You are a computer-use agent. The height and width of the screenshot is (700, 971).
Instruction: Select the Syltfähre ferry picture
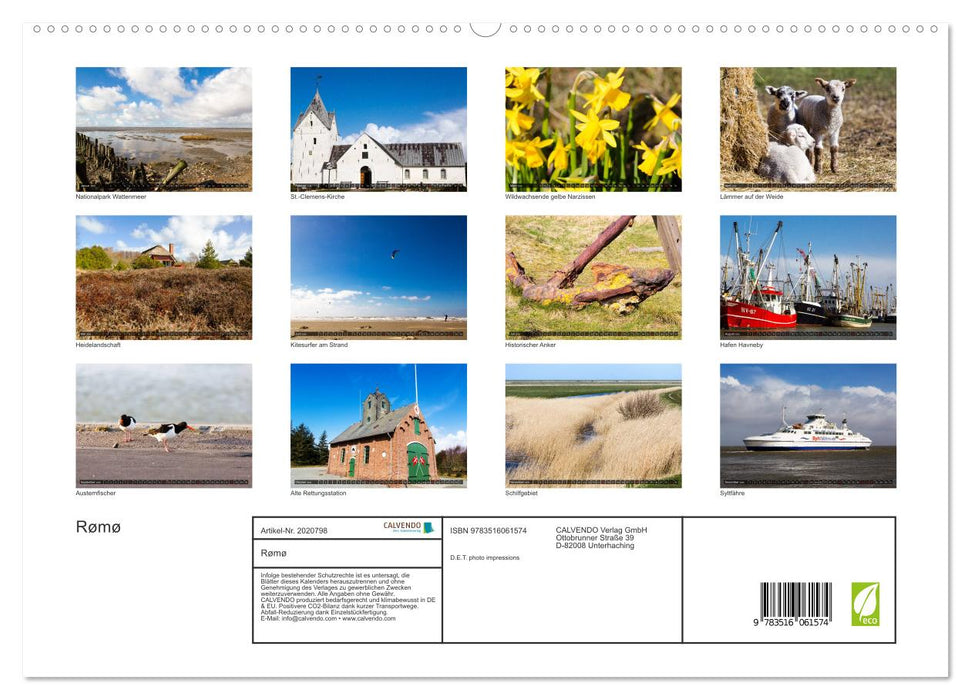(807, 424)
